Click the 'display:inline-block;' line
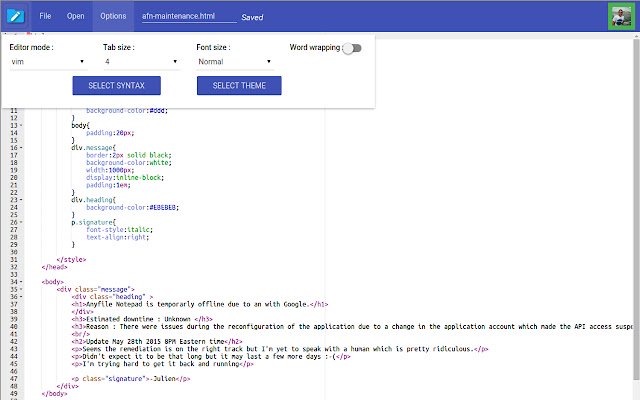The width and height of the screenshot is (640, 400). tap(125, 178)
